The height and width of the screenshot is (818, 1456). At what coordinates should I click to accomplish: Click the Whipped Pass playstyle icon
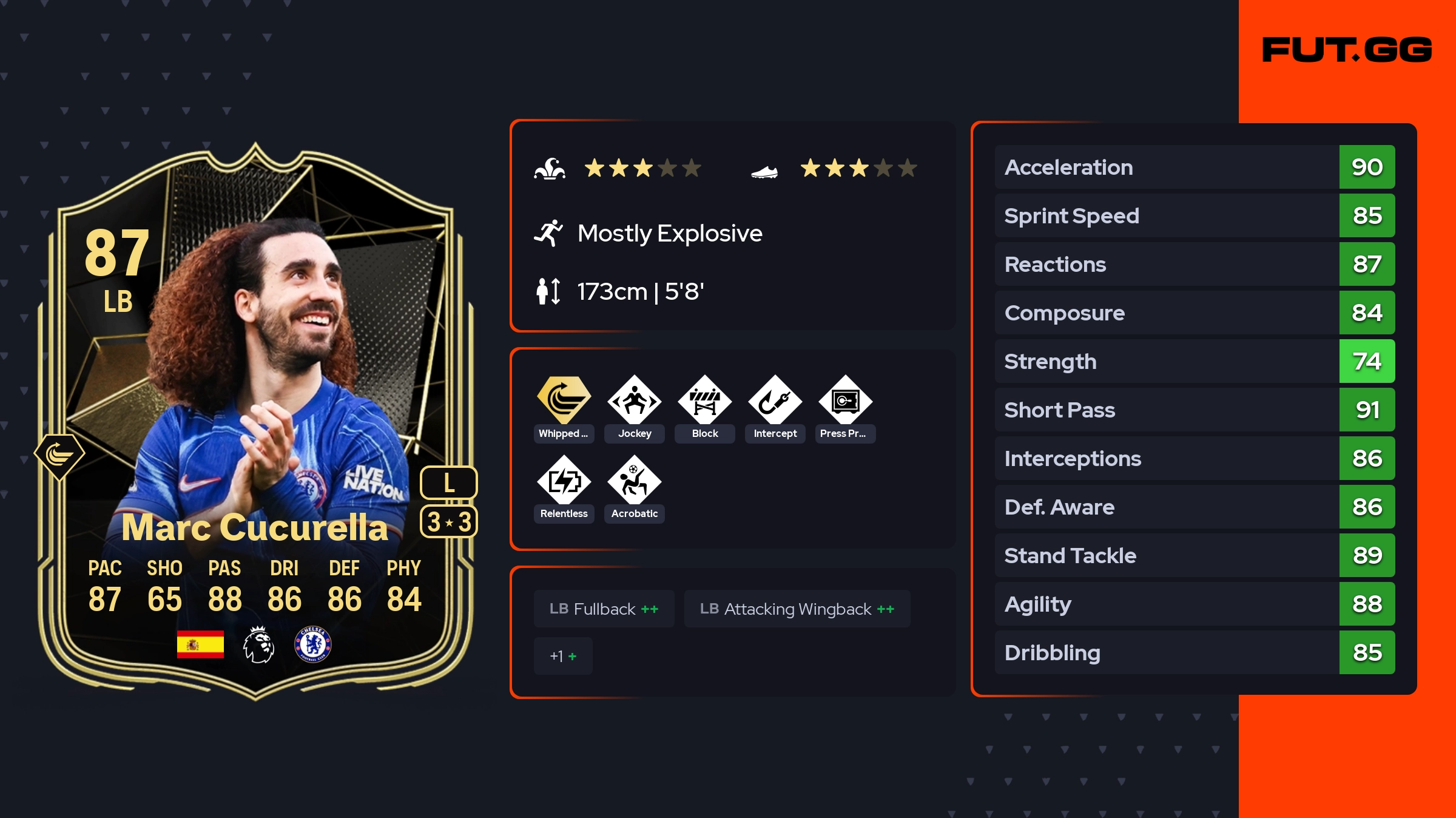coord(564,400)
